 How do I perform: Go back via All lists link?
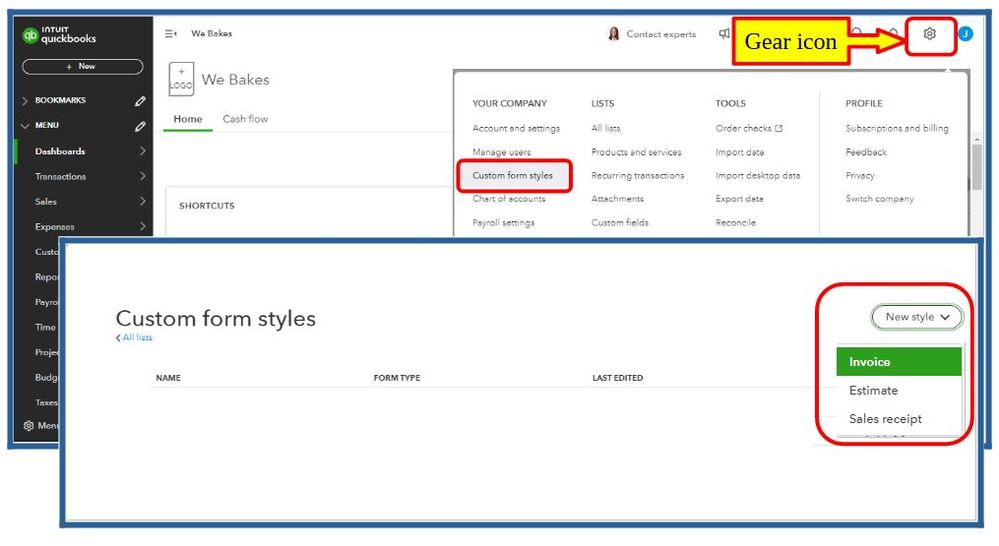click(134, 338)
